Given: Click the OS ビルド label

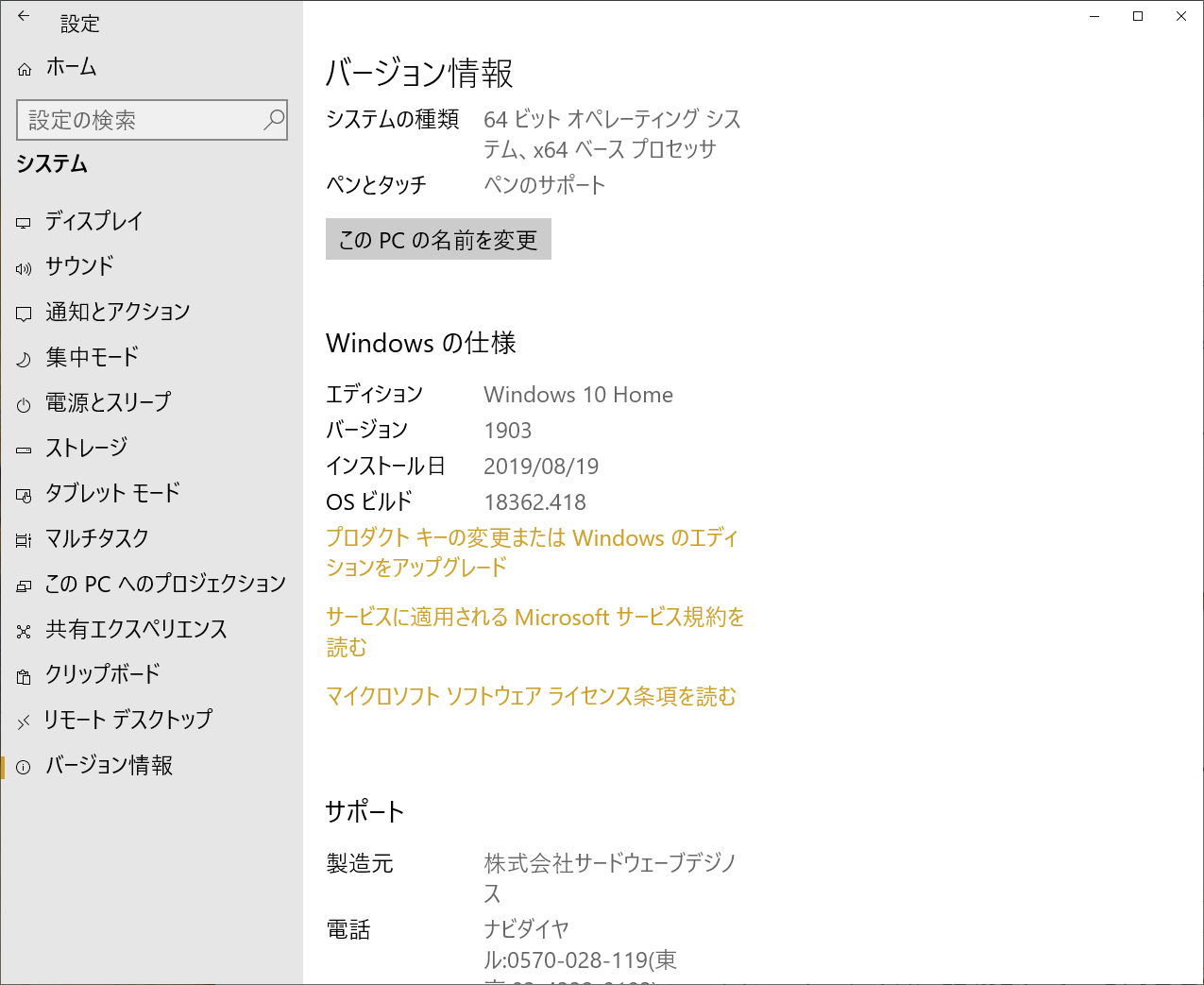Looking at the screenshot, I should click(369, 502).
